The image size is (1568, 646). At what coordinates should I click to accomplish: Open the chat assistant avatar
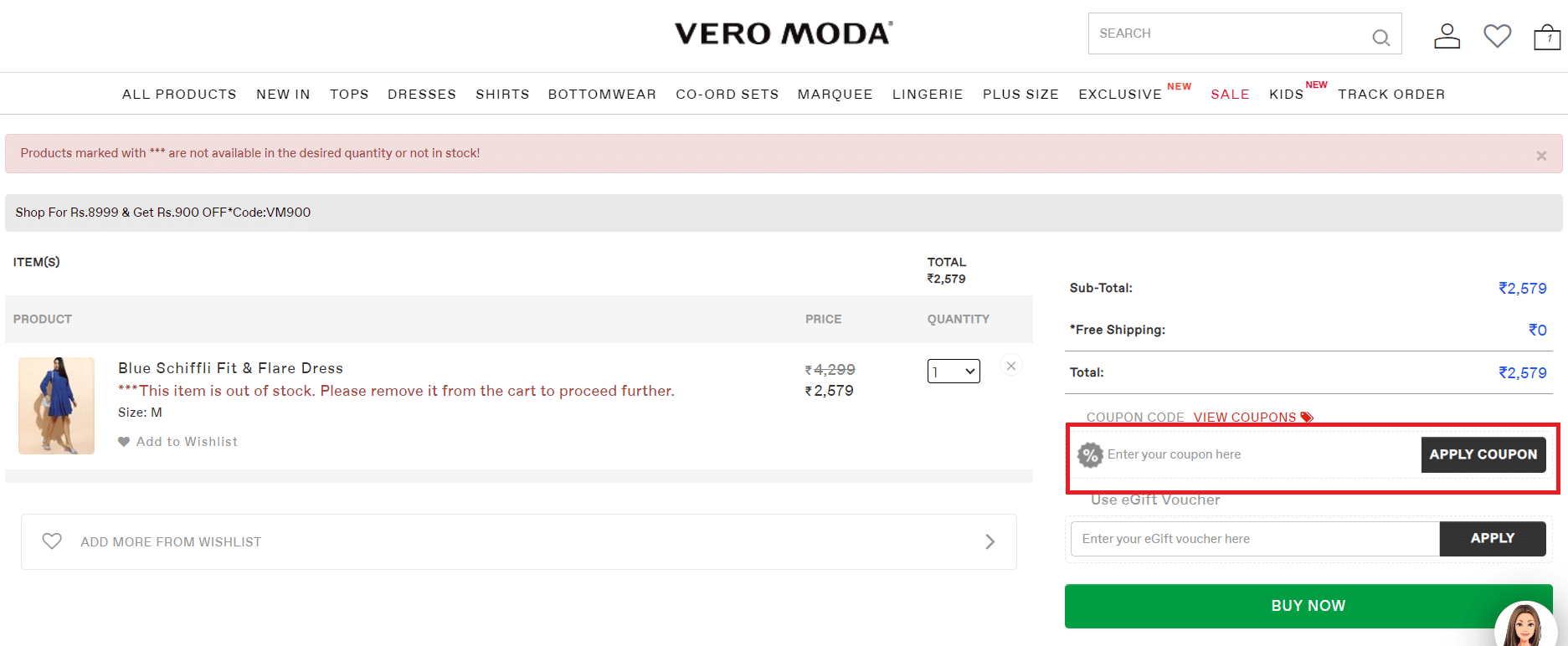tap(1524, 626)
